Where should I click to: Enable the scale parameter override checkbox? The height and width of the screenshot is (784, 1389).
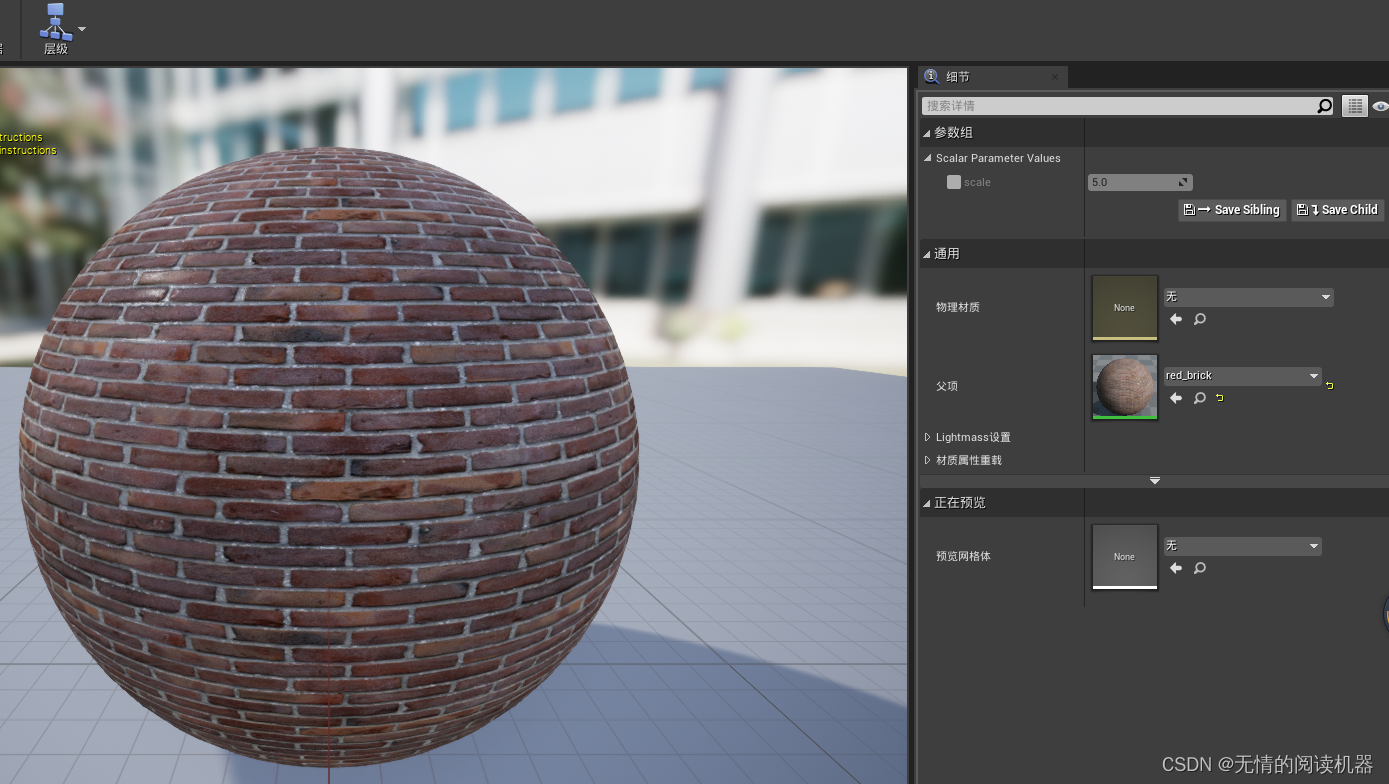pyautogui.click(x=953, y=182)
